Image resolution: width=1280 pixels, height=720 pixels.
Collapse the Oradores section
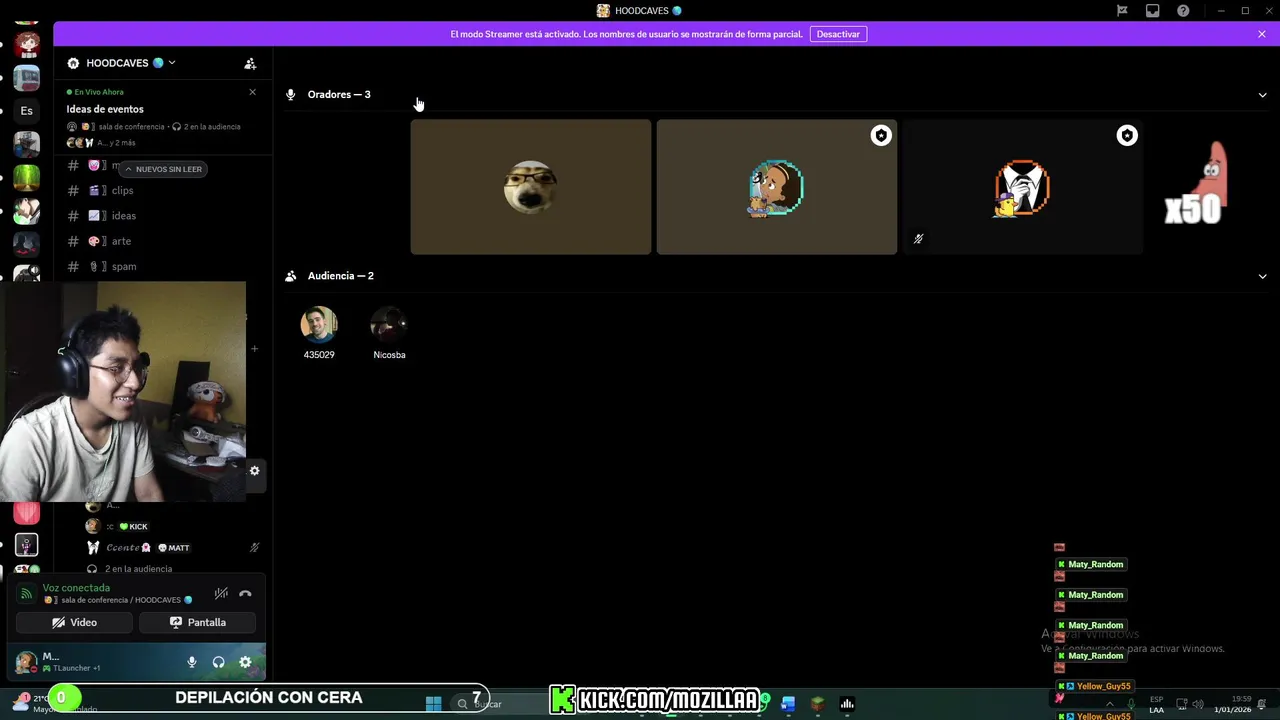tap(1262, 95)
